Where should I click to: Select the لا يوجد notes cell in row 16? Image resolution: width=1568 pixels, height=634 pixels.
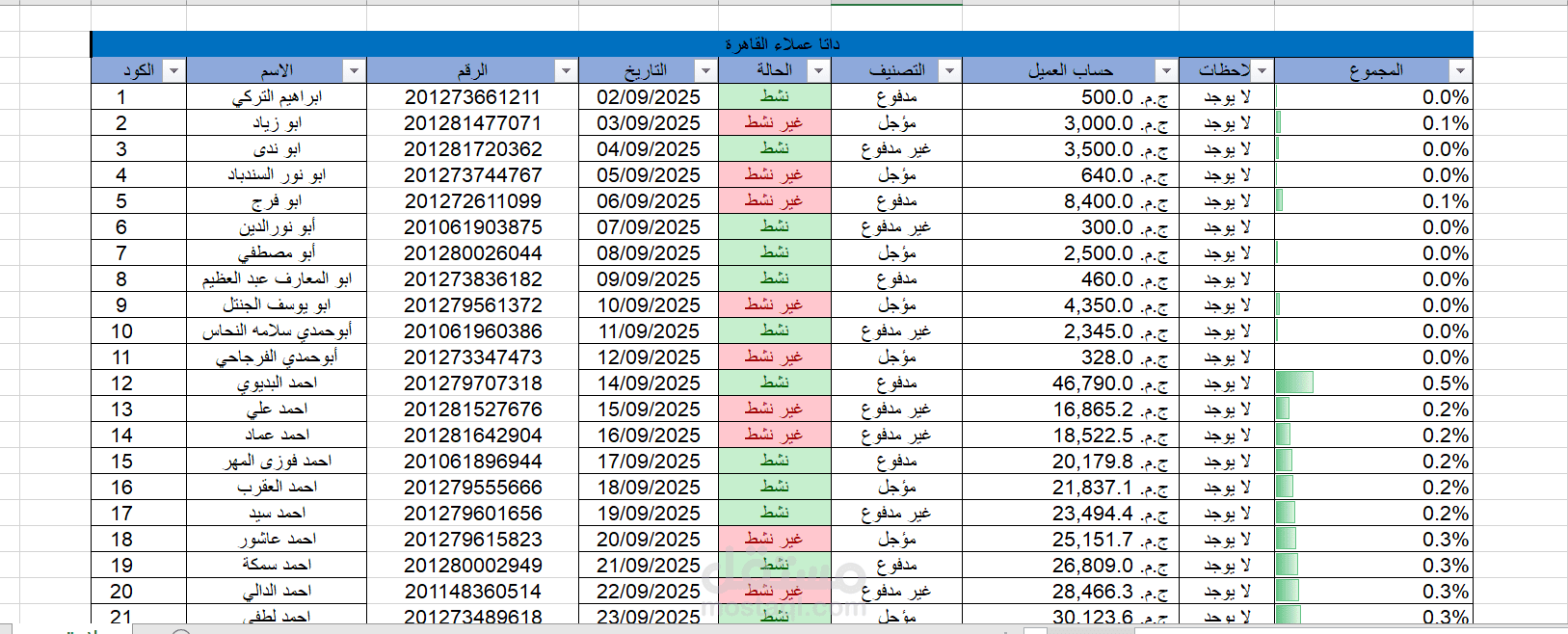pos(1227,488)
